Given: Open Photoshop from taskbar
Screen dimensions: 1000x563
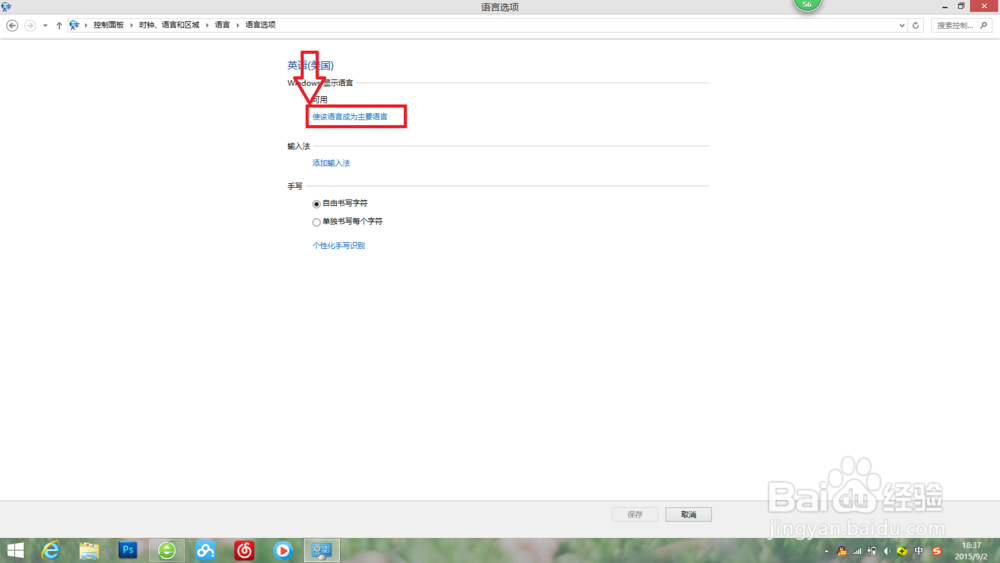Looking at the screenshot, I should (128, 550).
